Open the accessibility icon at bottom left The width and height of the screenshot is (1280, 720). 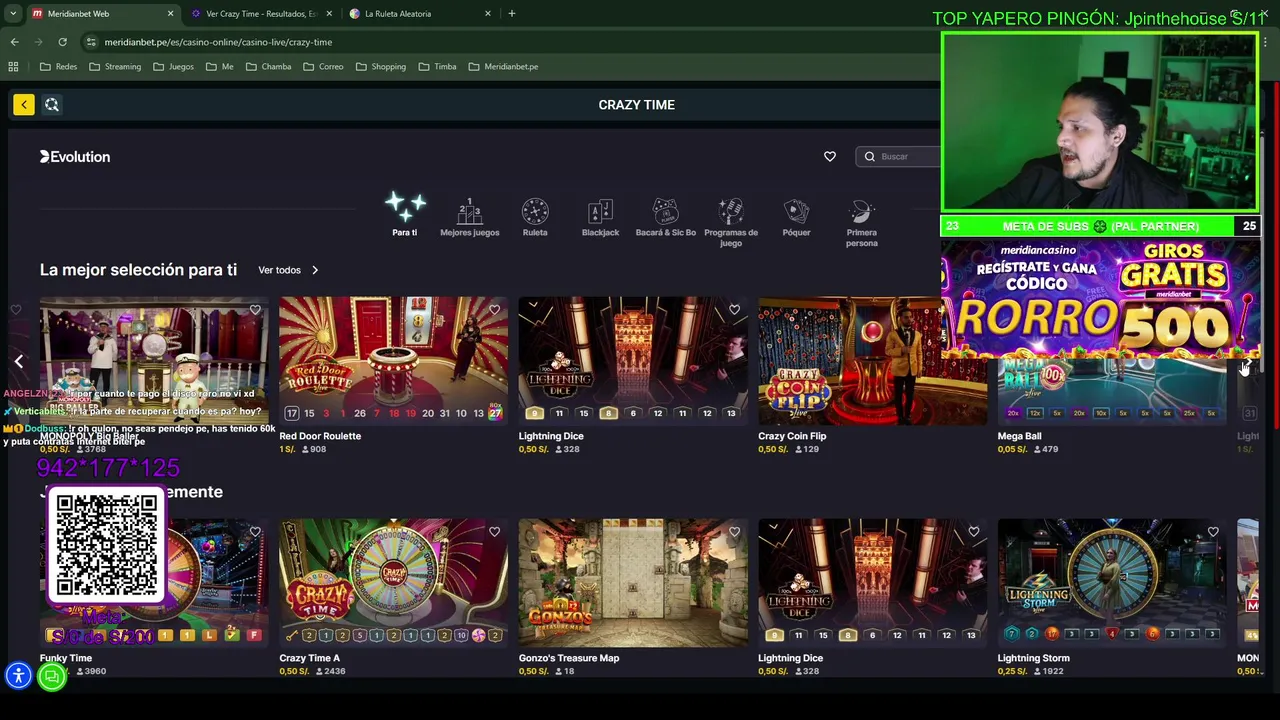18,676
